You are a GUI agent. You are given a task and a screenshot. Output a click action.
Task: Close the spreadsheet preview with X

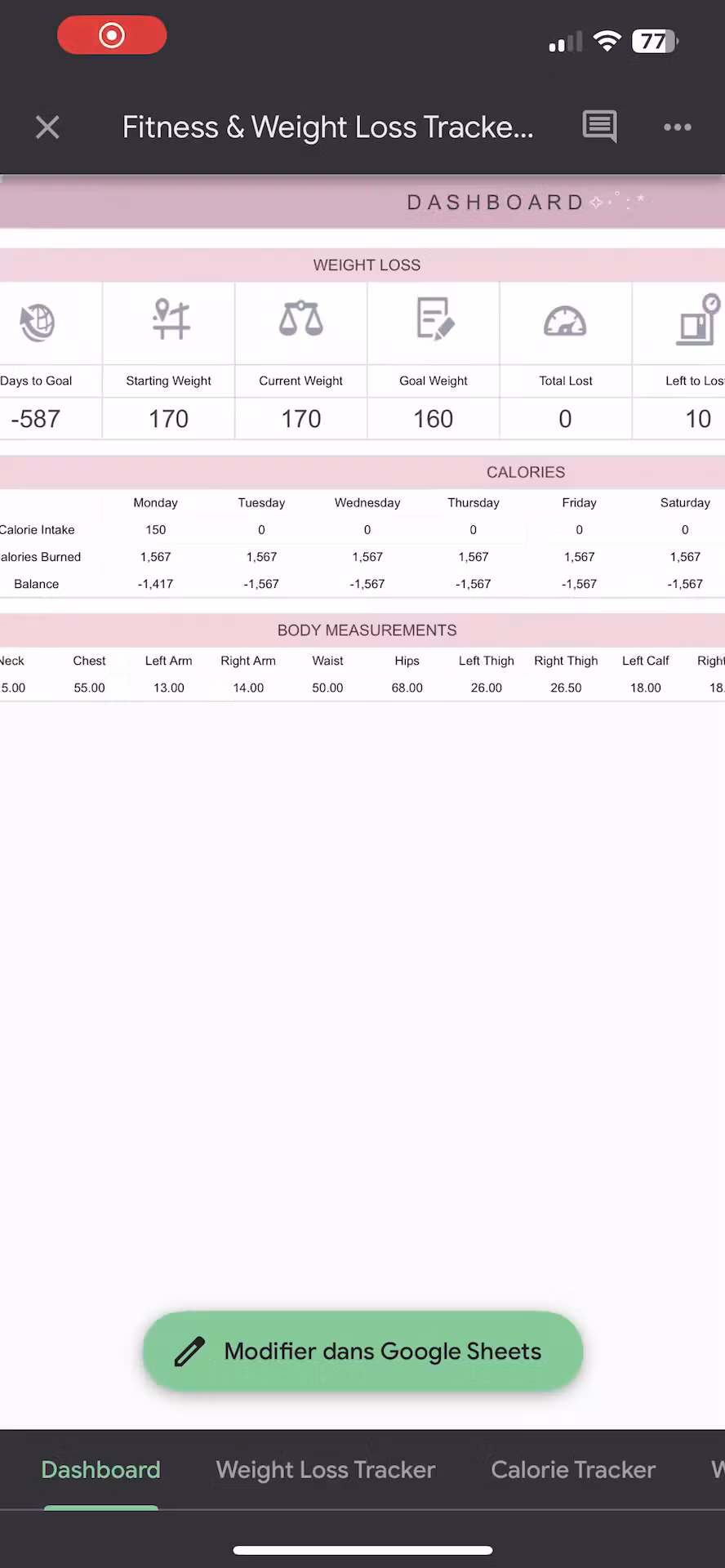47,127
